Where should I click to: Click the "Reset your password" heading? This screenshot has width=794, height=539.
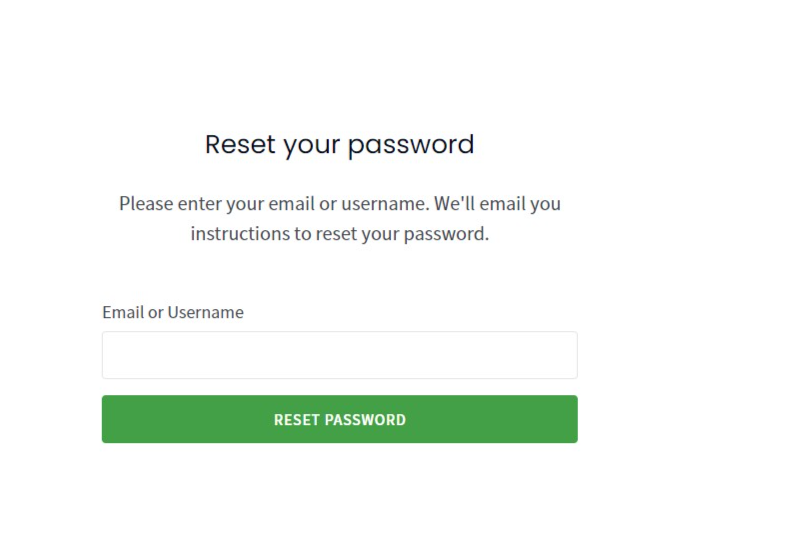pyautogui.click(x=339, y=145)
